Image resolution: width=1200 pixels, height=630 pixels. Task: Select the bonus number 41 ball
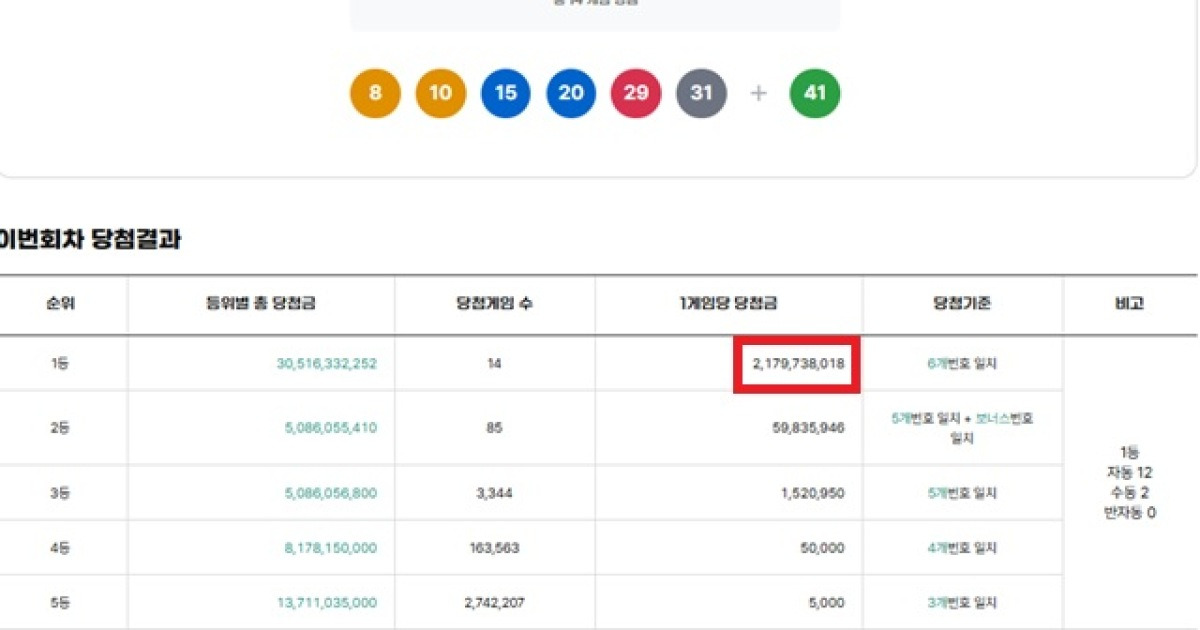[814, 93]
